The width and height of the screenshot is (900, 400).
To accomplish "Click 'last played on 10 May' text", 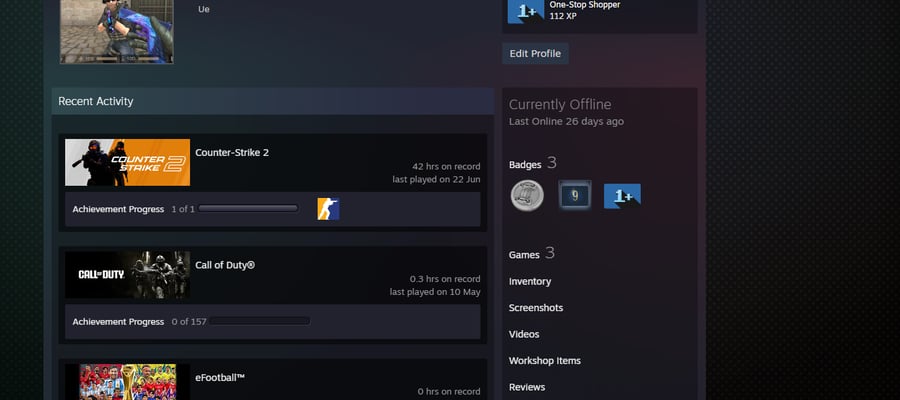I will tap(435, 292).
